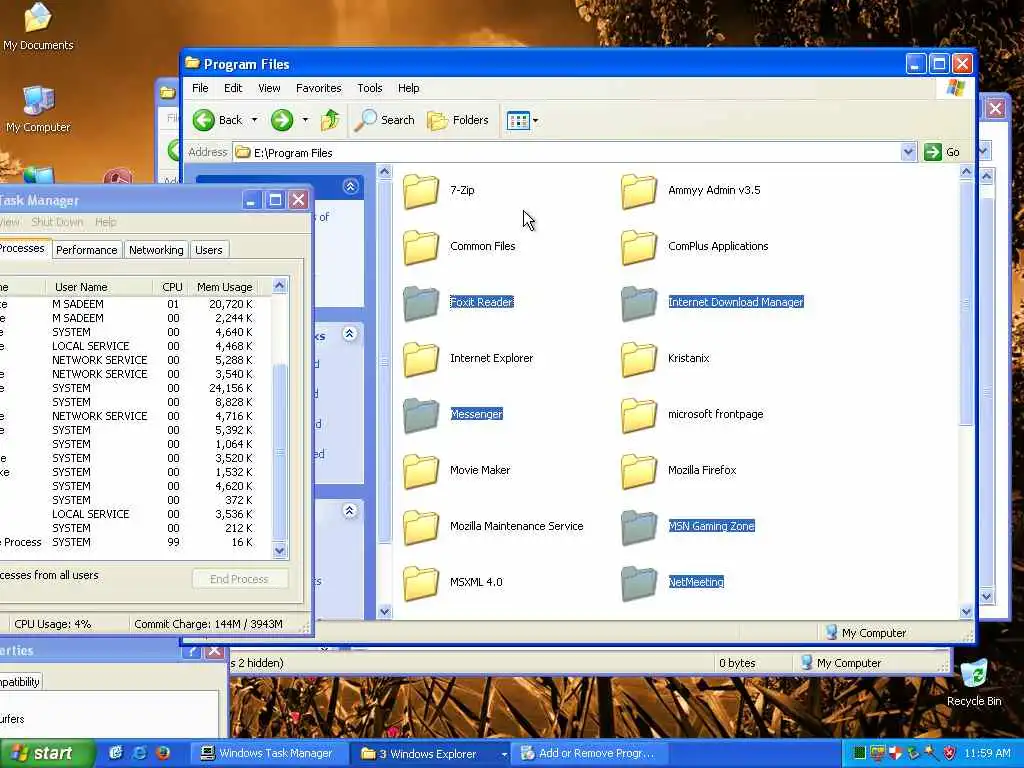Select the MSXML 4.0 folder icon
Viewport: 1024px width, 768px height.
click(x=421, y=583)
